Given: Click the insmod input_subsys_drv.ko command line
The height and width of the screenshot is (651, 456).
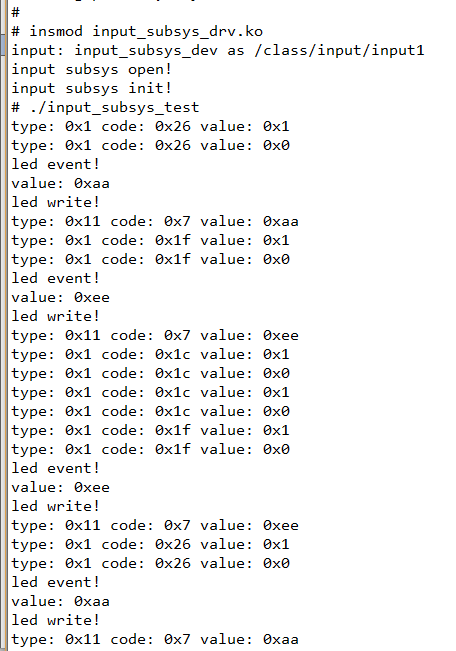Looking at the screenshot, I should click(x=137, y=32).
